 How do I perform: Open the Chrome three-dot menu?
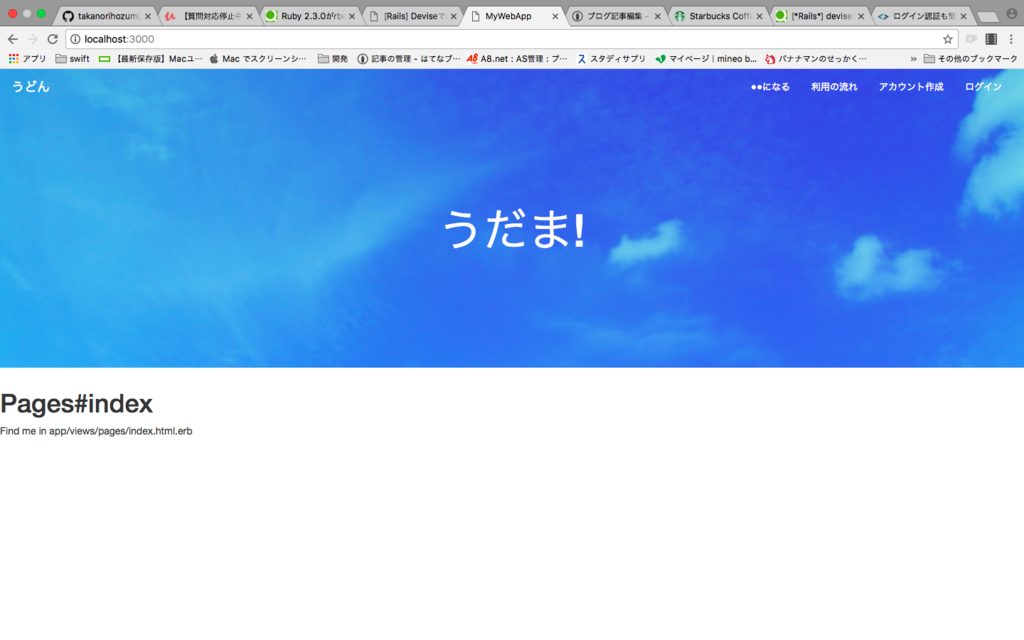point(1011,39)
